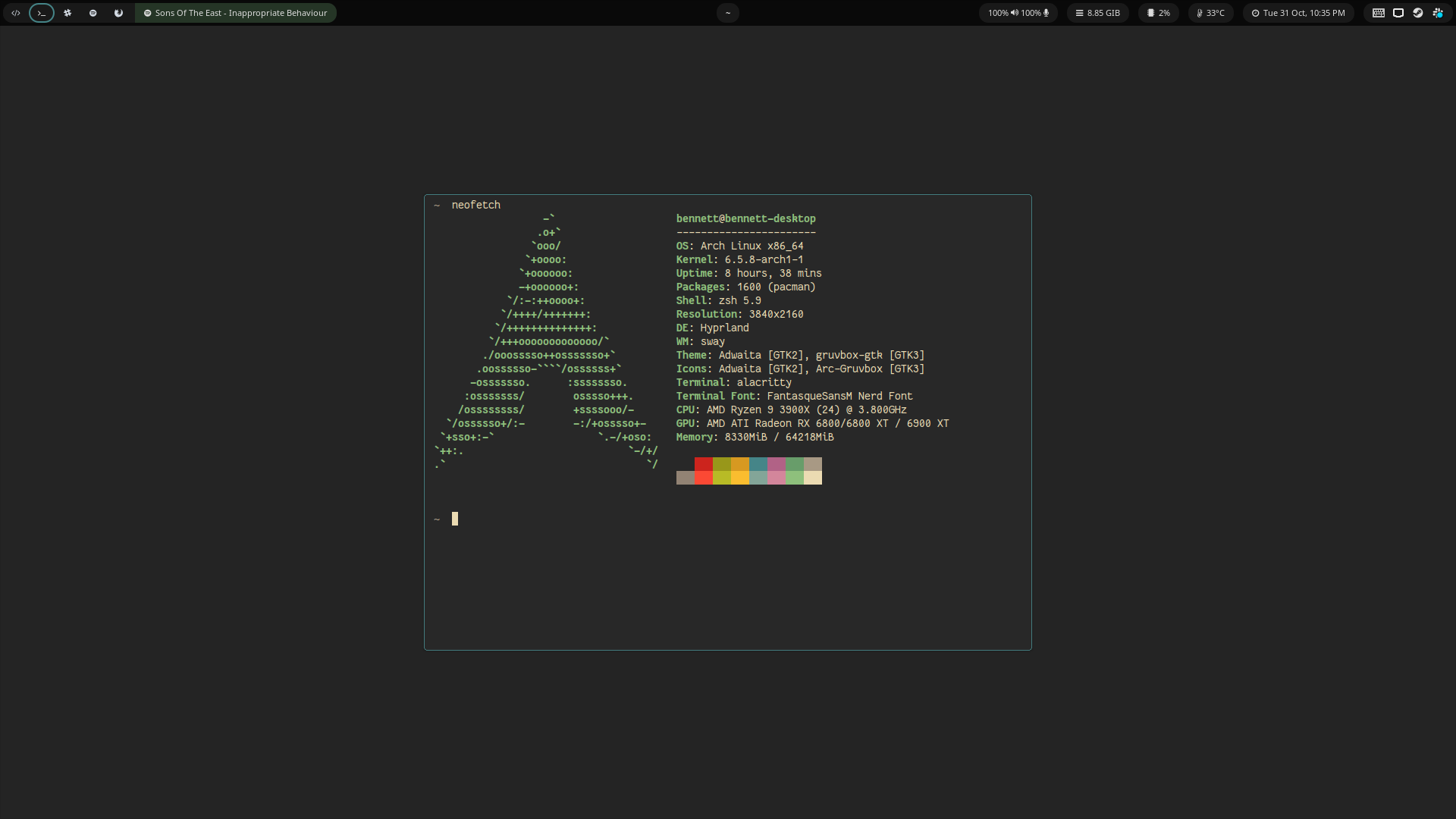1456x819 pixels.
Task: Click the 2% CPU usage module
Action: 1158,13
